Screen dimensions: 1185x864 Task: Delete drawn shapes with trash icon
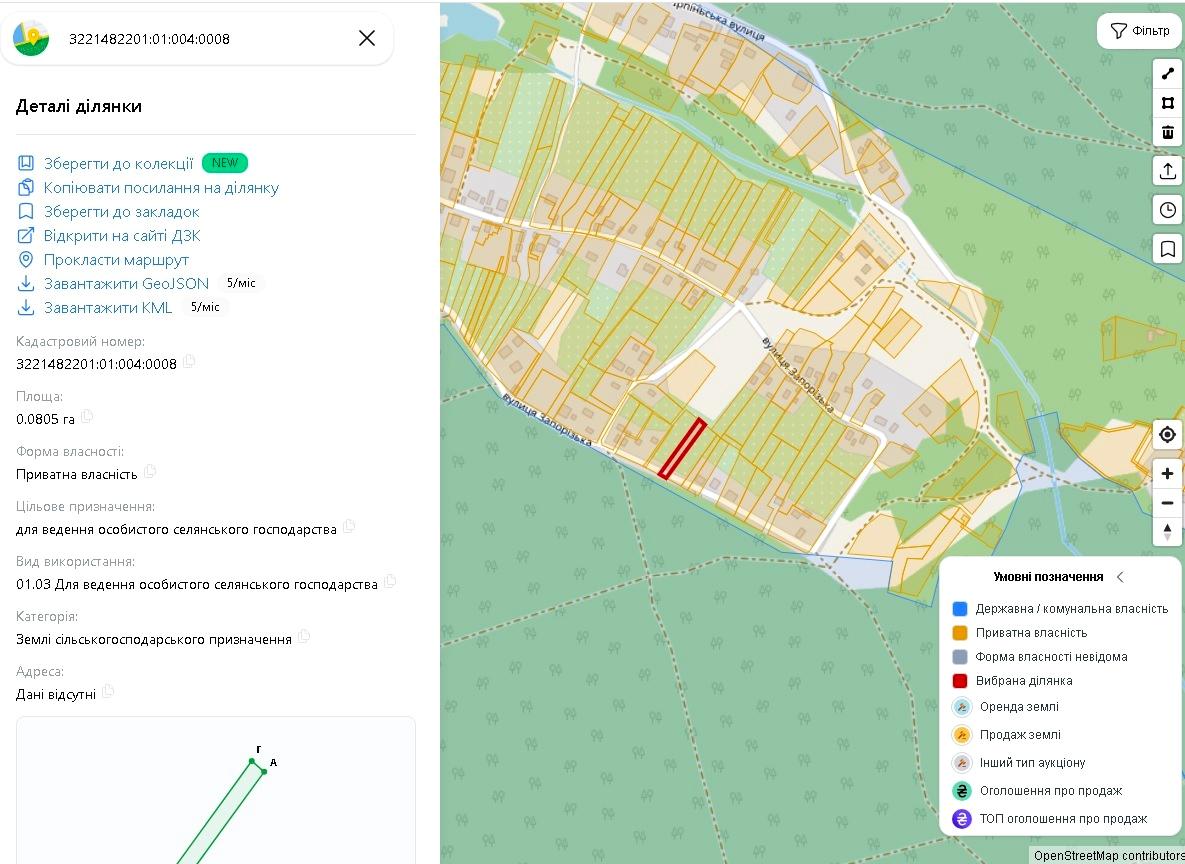click(x=1168, y=132)
